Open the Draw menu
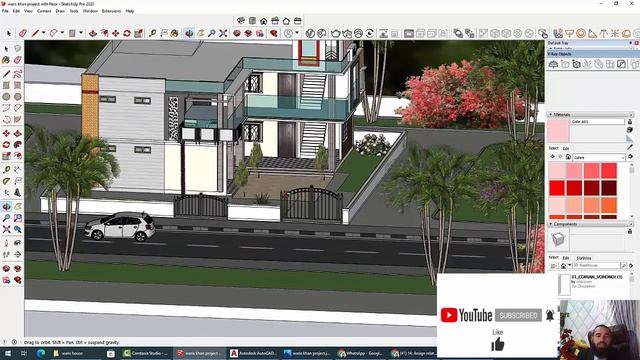Viewport: 640px width, 360px height. (x=60, y=11)
